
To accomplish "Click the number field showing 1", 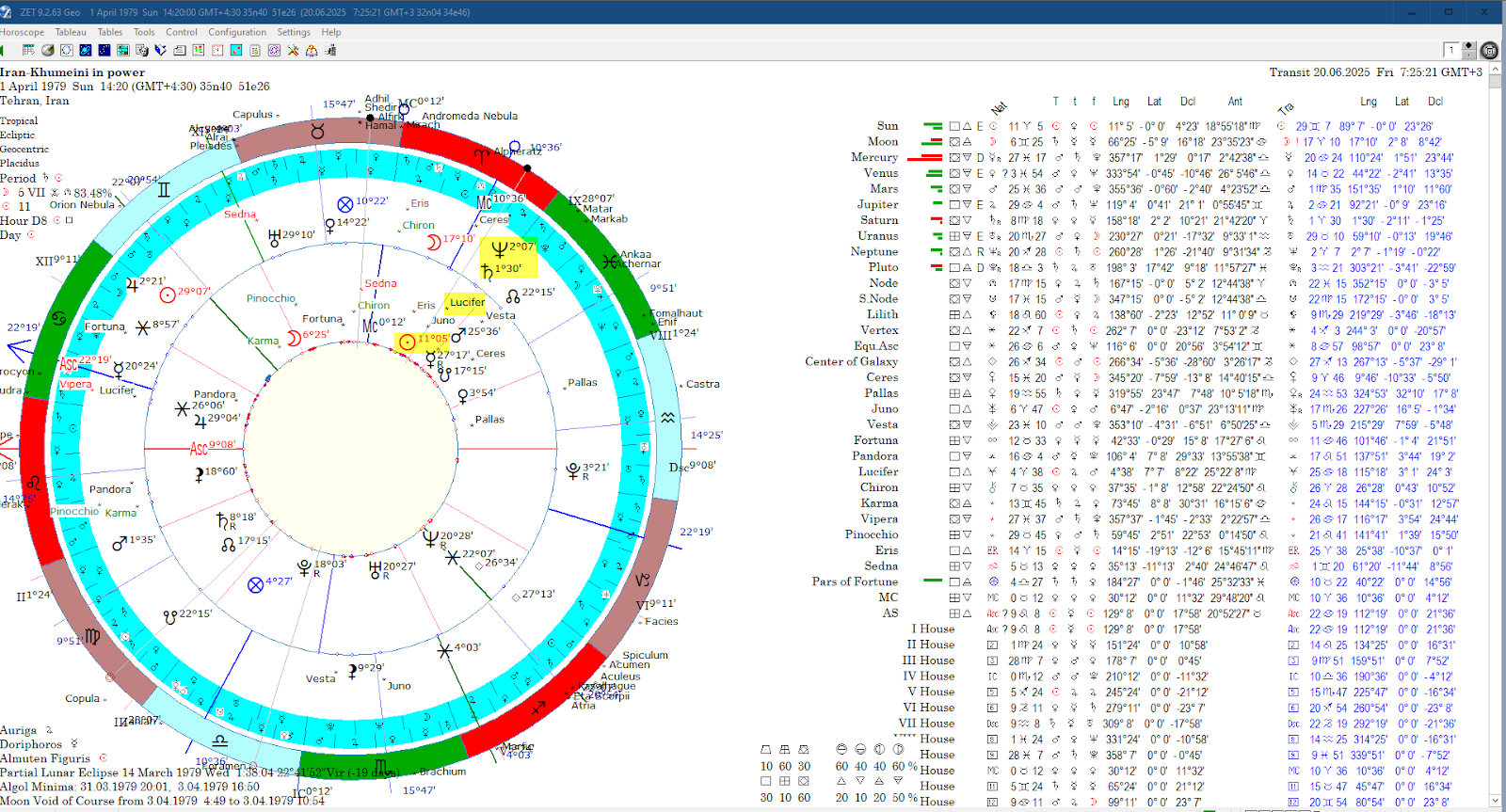I will tap(1451, 50).
